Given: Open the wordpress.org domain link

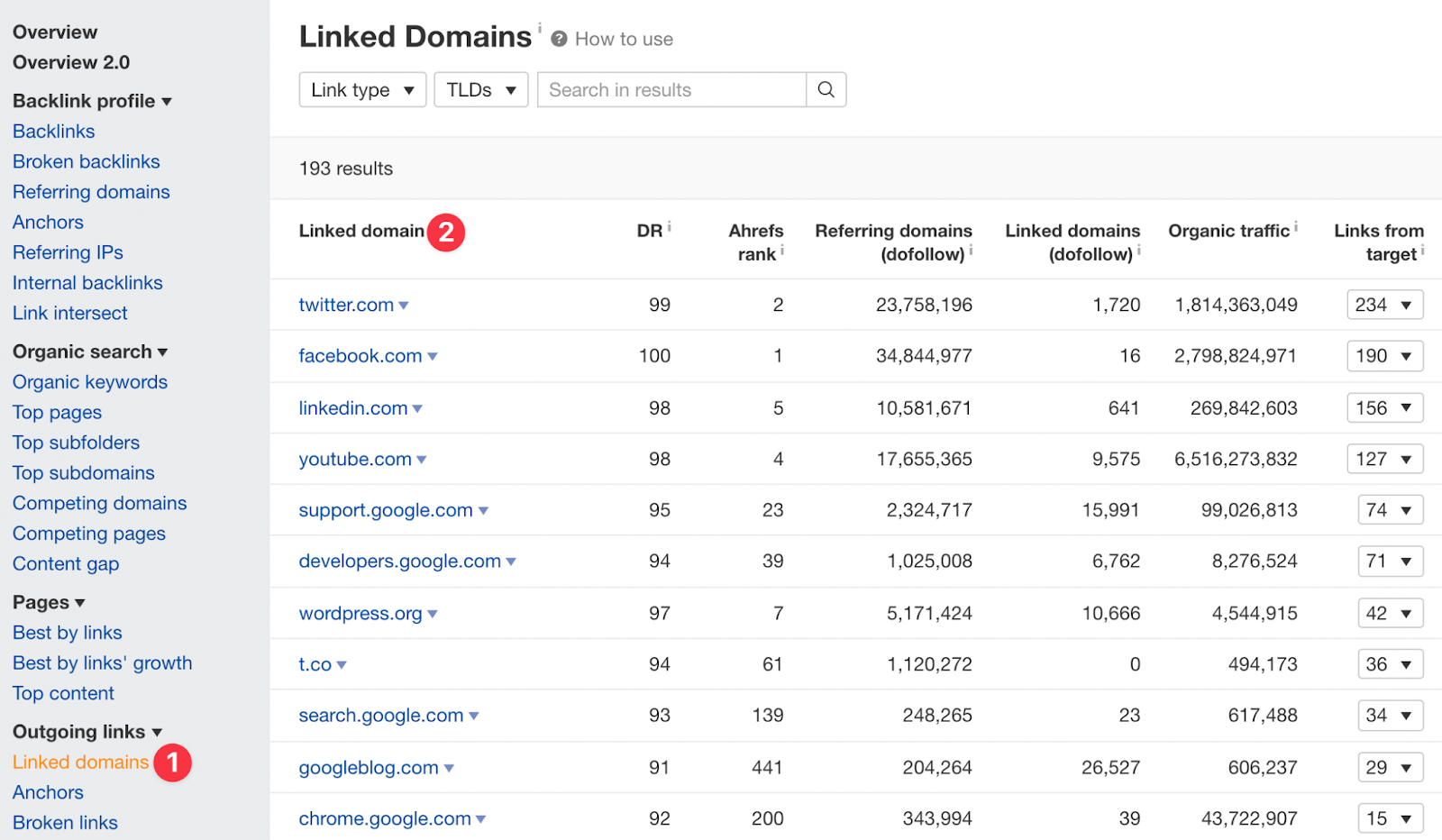Looking at the screenshot, I should [360, 614].
